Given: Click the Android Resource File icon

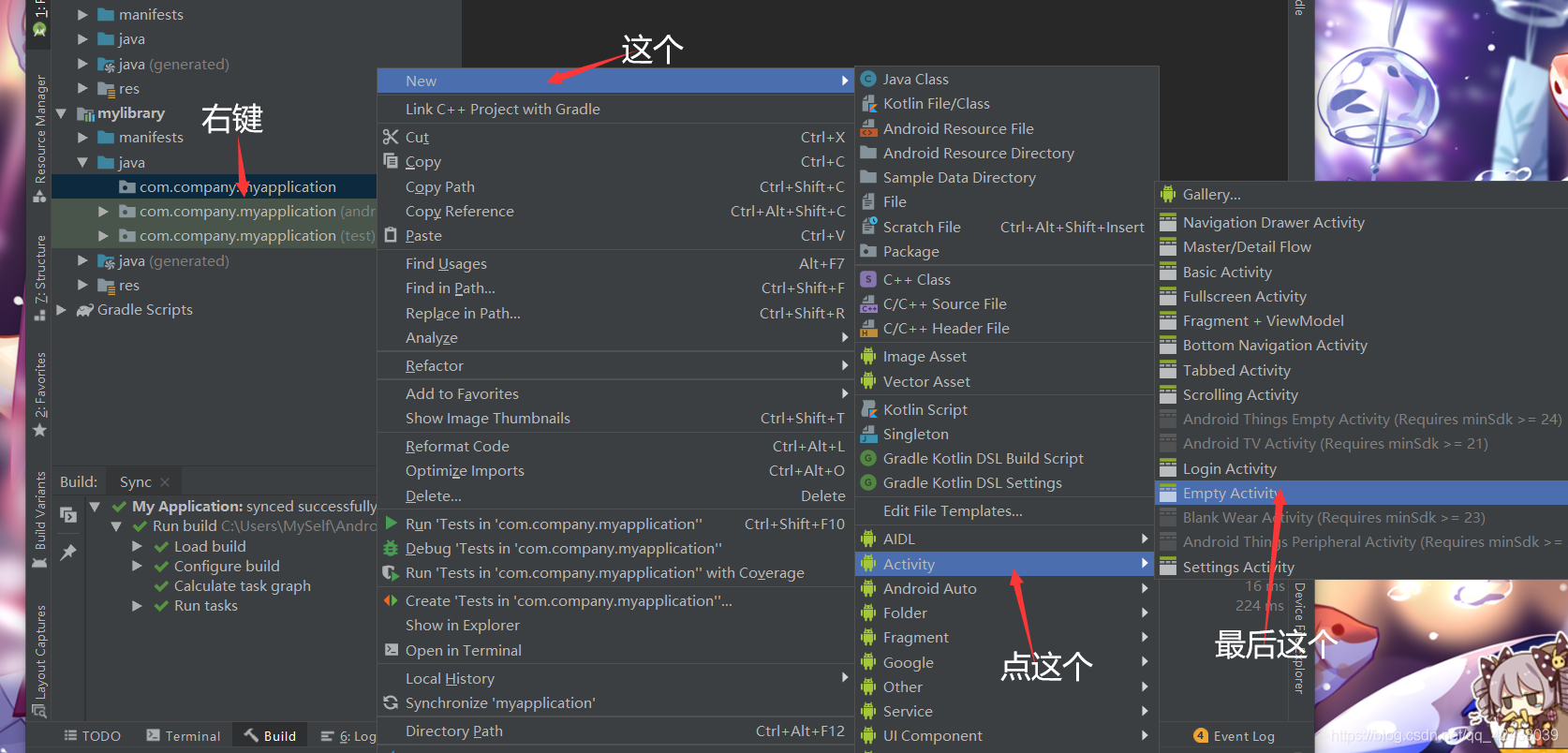Looking at the screenshot, I should [x=868, y=128].
